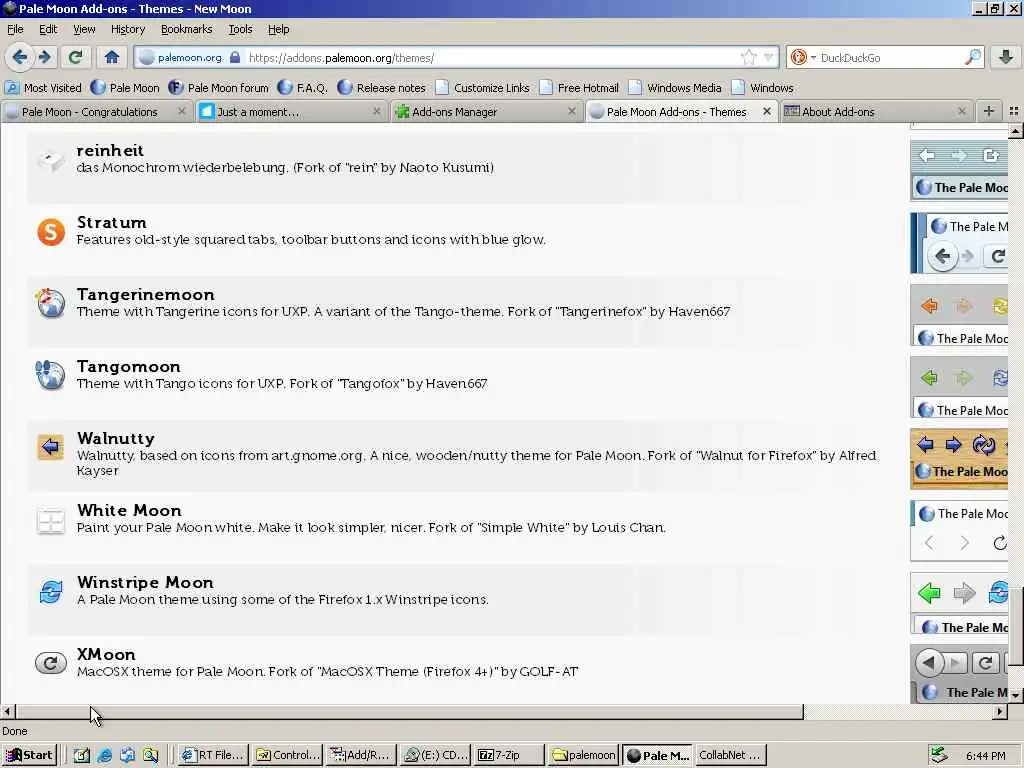Open the Tools menu
This screenshot has width=1024, height=768.
[240, 29]
